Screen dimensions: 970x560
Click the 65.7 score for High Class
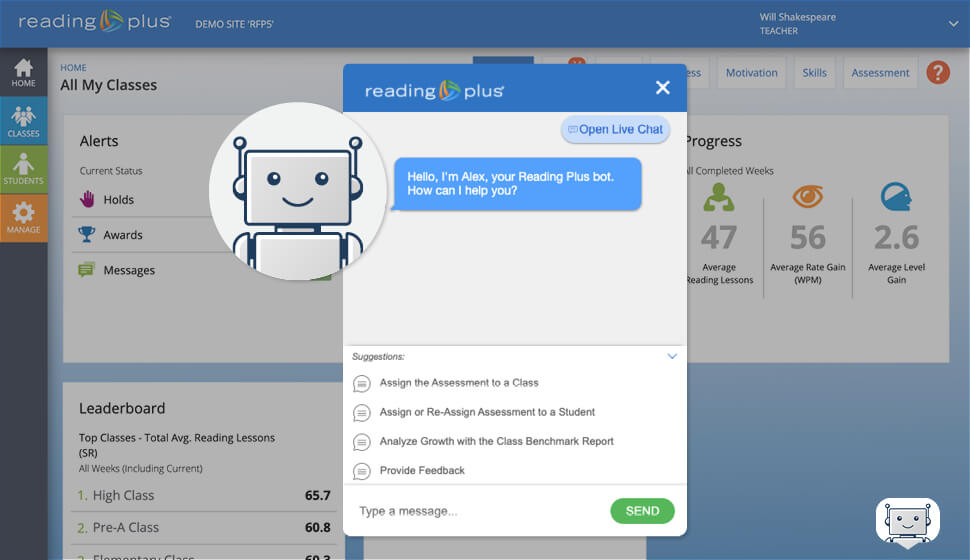tap(317, 496)
